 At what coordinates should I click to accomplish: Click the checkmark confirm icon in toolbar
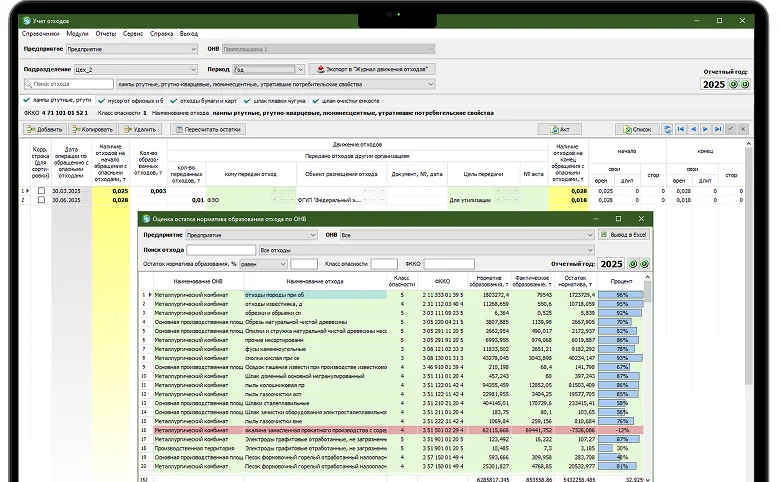point(731,129)
